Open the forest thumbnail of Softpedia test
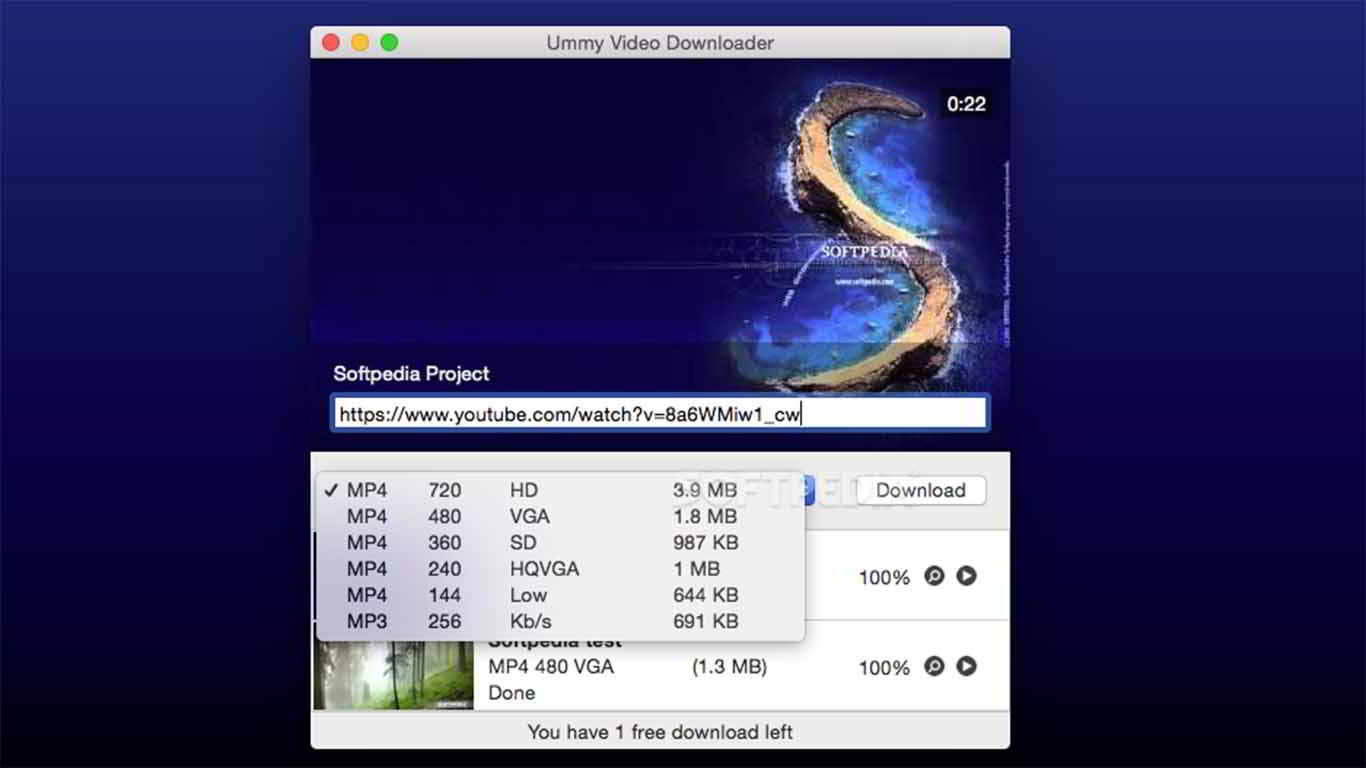Viewport: 1366px width, 768px height. tap(394, 675)
